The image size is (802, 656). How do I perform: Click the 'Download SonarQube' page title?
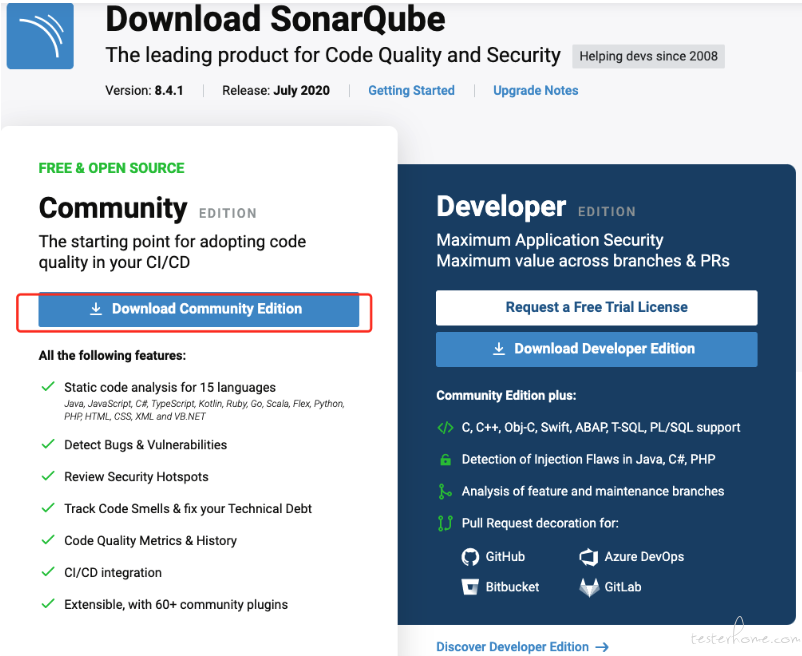coord(275,19)
